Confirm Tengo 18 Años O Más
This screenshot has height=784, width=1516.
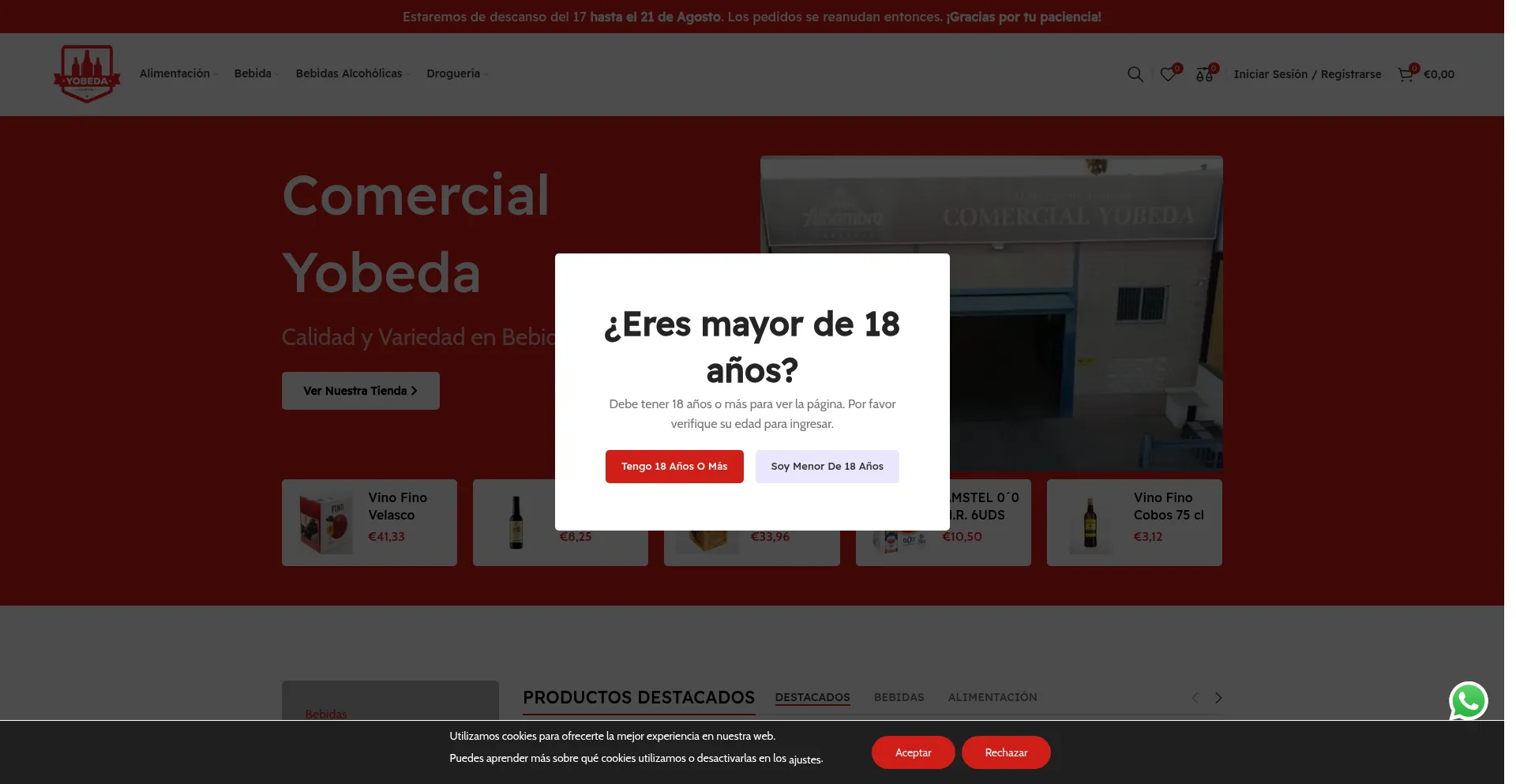point(674,467)
